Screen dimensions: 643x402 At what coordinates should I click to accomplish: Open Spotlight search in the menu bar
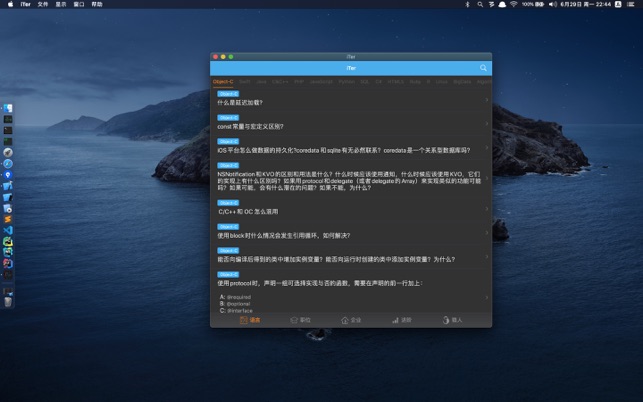click(x=480, y=4)
